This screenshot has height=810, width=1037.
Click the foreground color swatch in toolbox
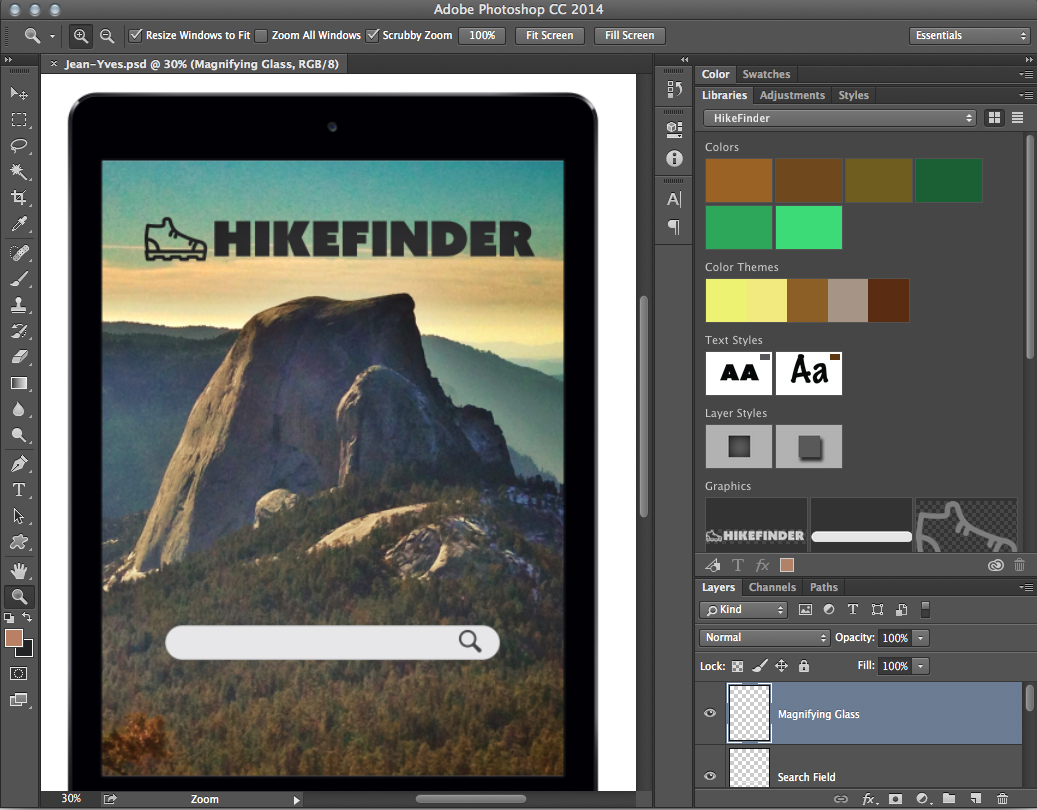[x=14, y=638]
